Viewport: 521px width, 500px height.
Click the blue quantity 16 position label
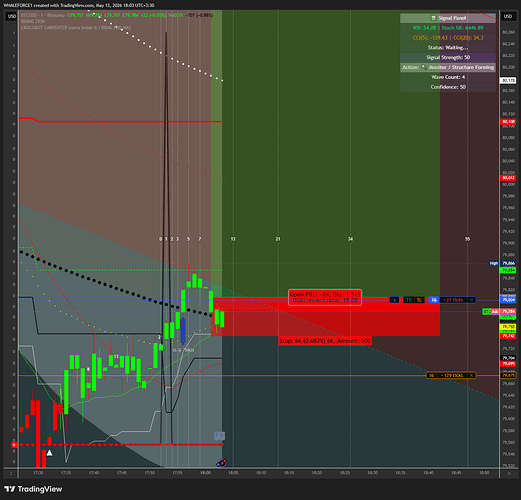tap(434, 300)
